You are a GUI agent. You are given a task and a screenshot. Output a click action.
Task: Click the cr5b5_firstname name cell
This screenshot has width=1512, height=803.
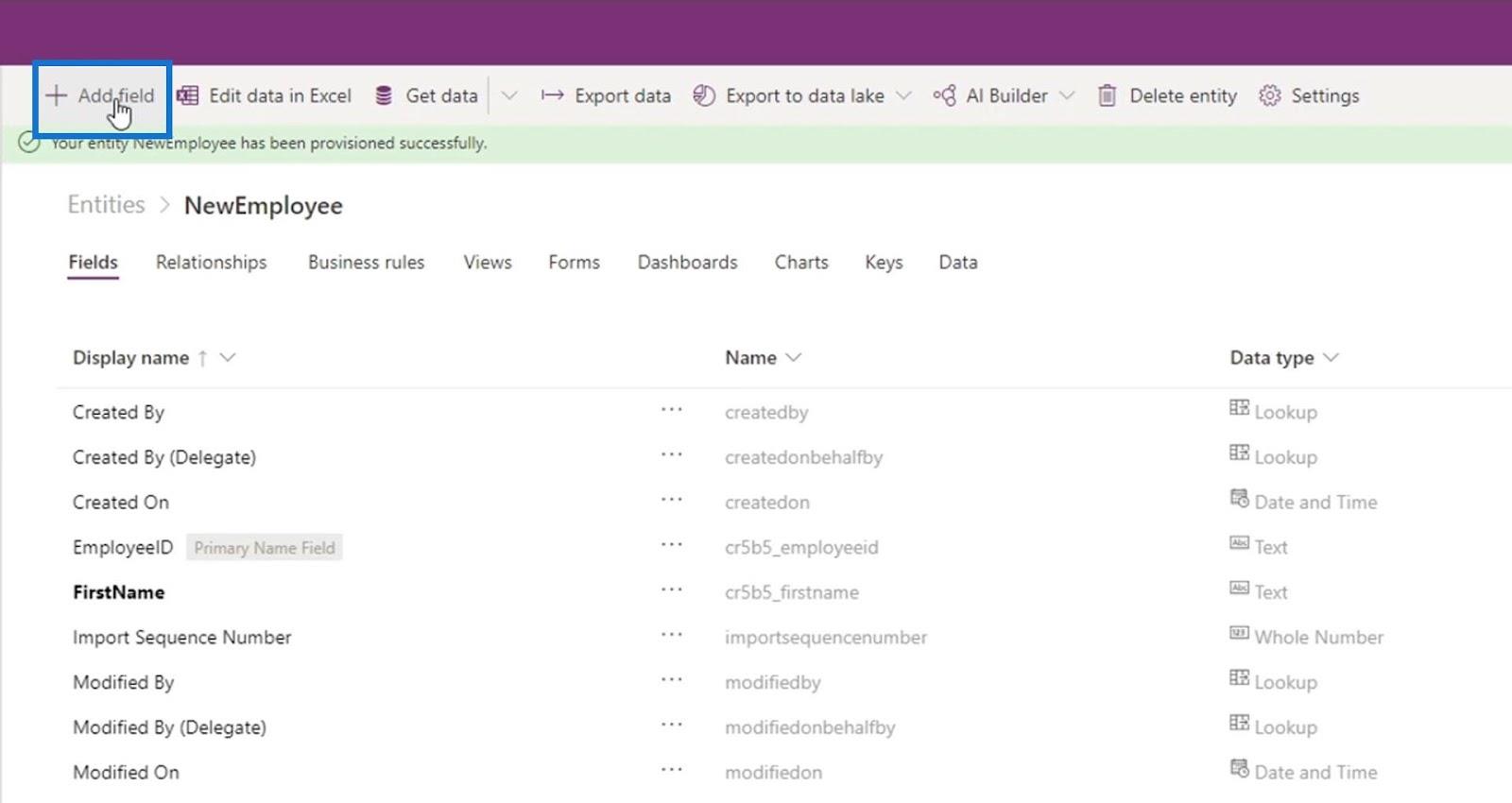[x=792, y=592]
